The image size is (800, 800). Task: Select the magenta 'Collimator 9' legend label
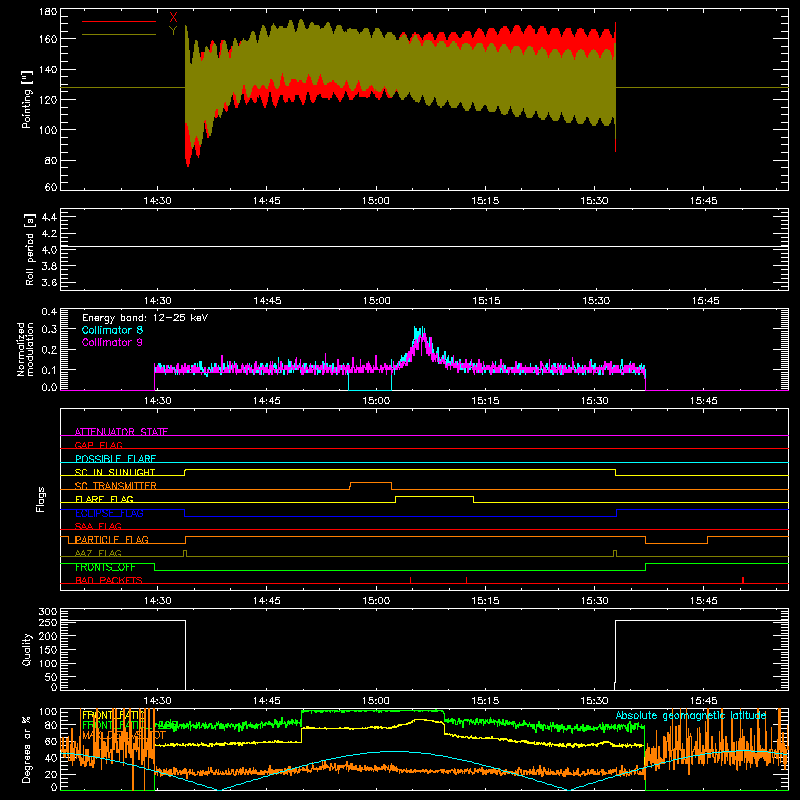pyautogui.click(x=112, y=342)
